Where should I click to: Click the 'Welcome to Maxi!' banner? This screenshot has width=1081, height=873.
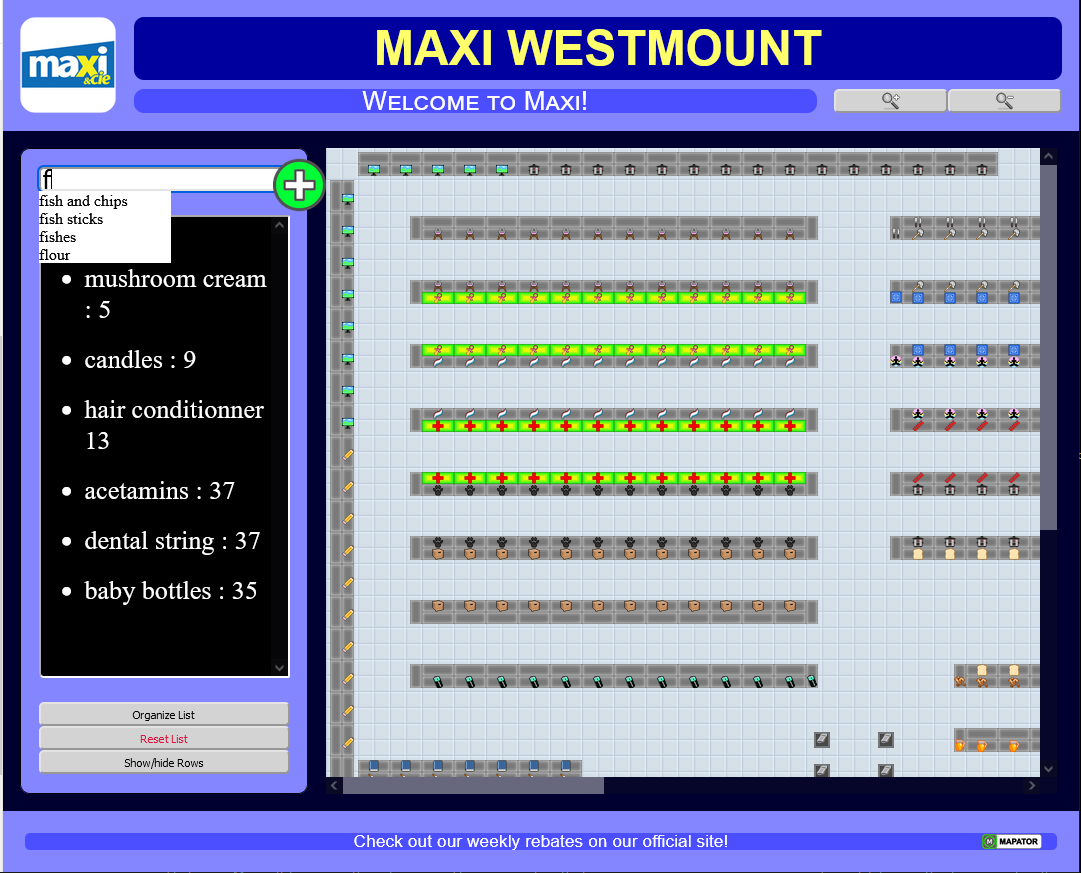coord(475,101)
